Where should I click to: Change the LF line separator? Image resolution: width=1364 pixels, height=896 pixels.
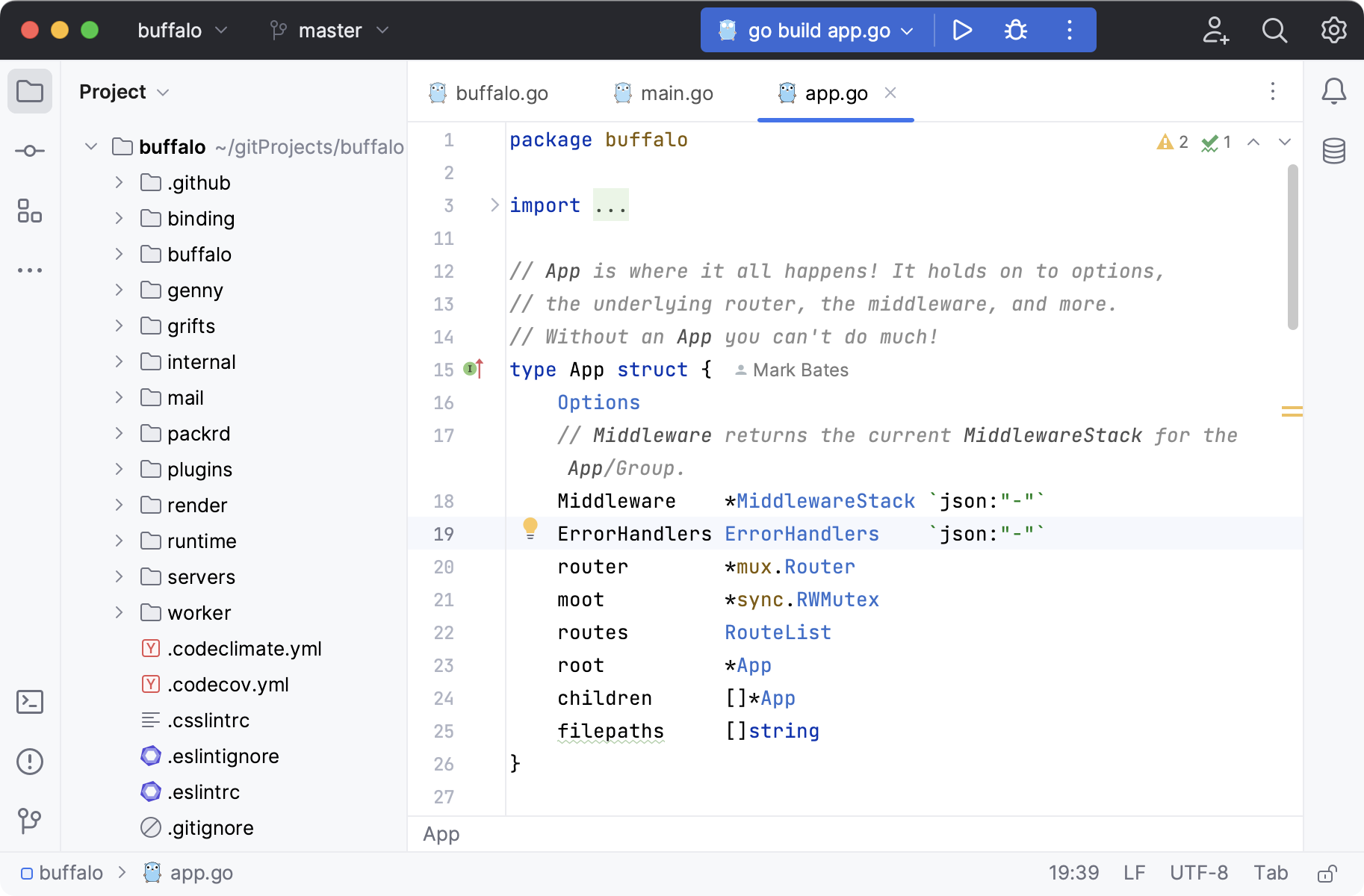tap(1134, 873)
